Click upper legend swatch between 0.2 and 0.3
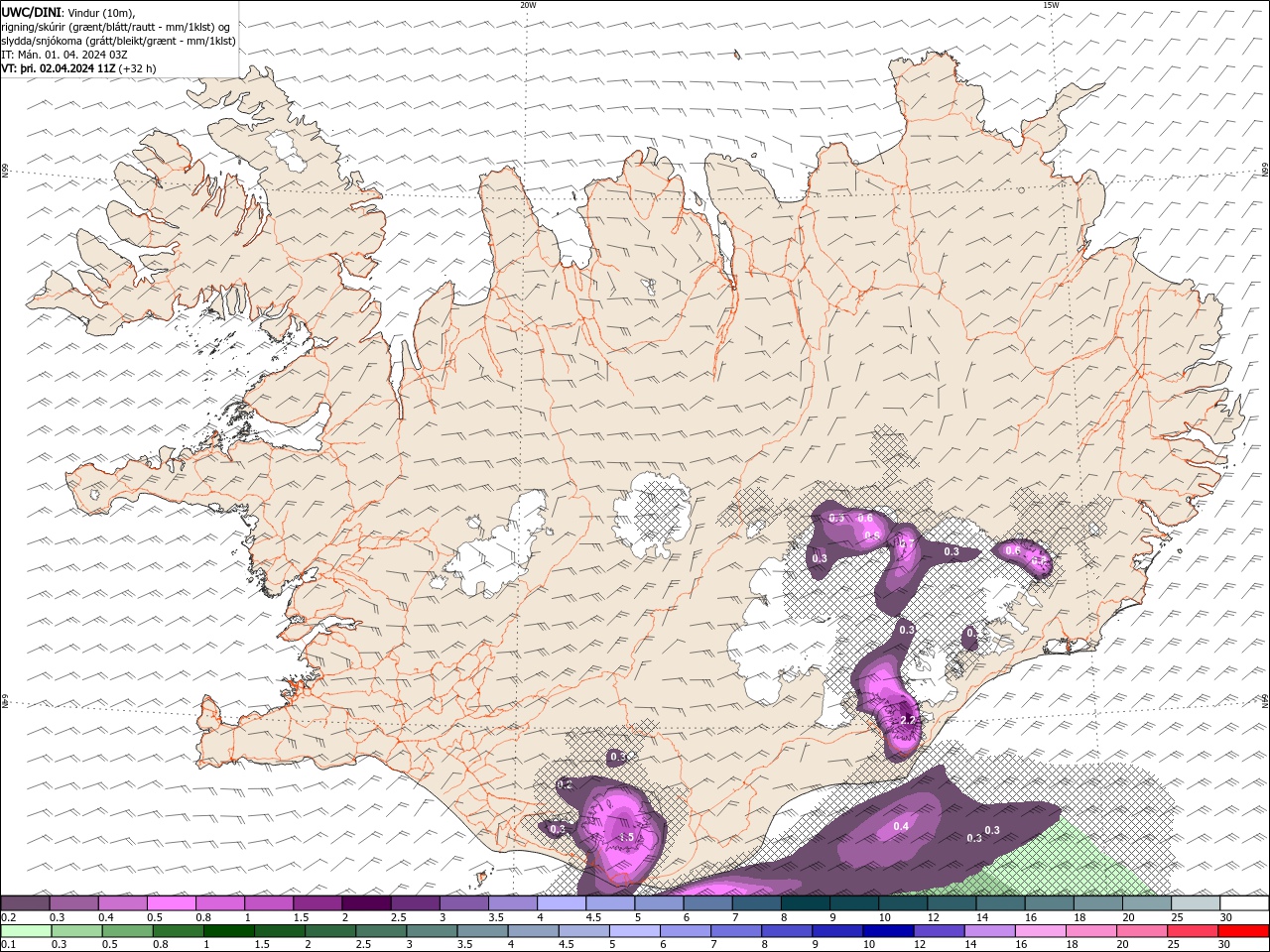This screenshot has height=952, width=1270. point(26,903)
